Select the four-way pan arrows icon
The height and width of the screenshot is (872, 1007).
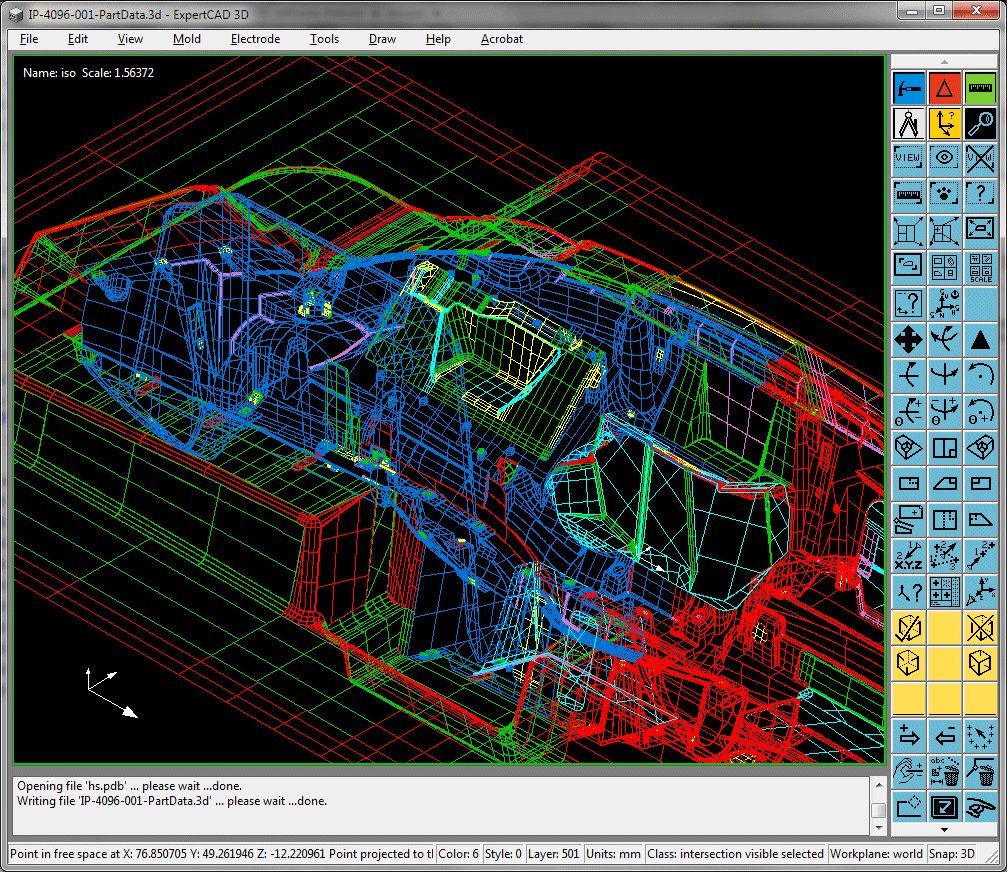pyautogui.click(x=908, y=339)
